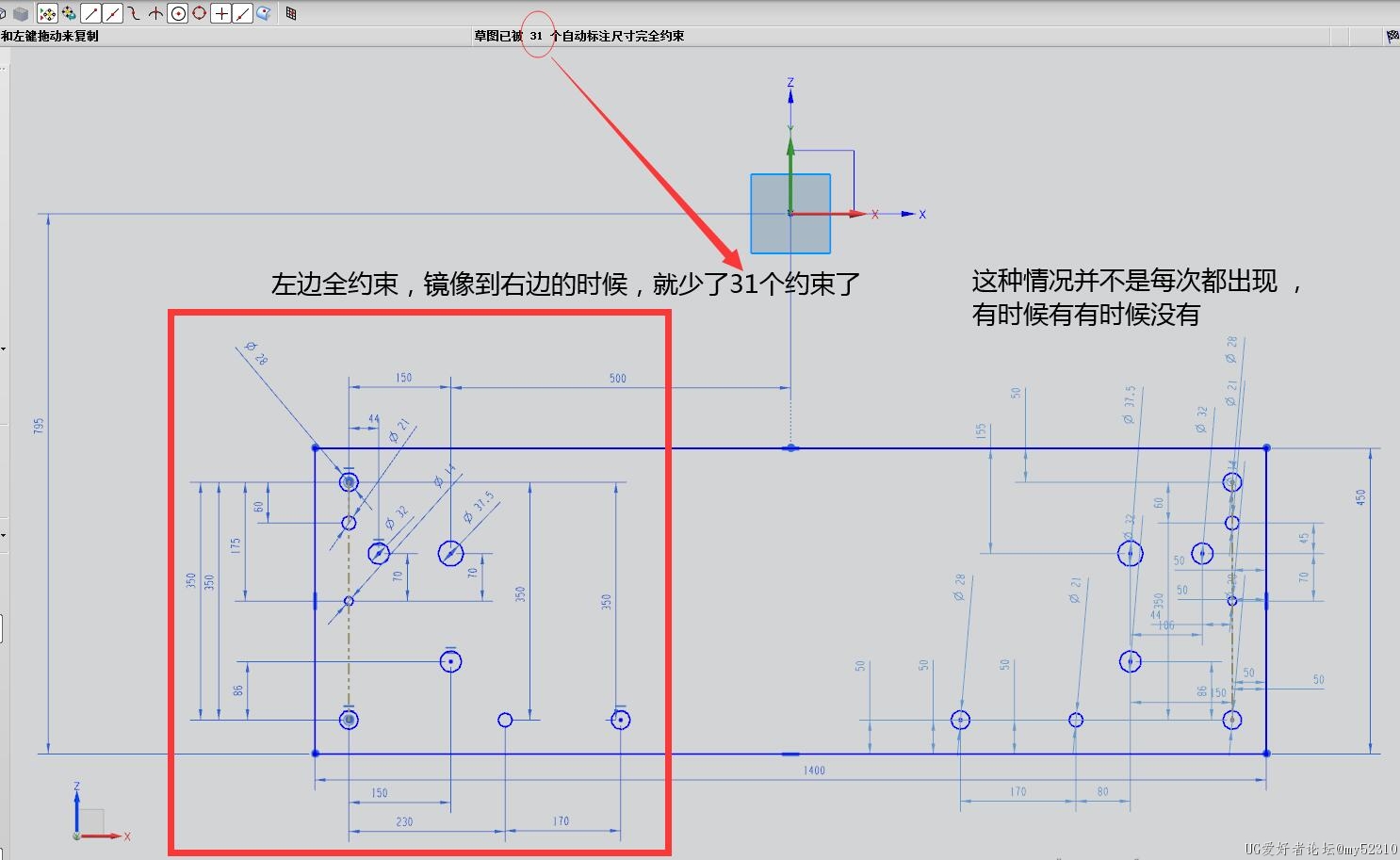This screenshot has width=1400, height=860.
Task: Toggle Quadrant Point snap icon
Action: 199,13
